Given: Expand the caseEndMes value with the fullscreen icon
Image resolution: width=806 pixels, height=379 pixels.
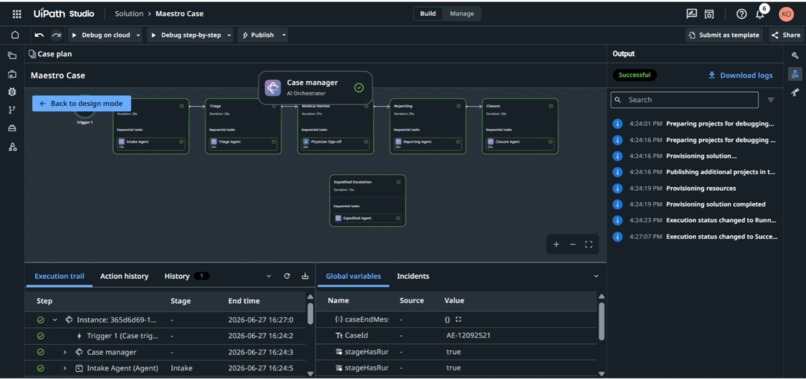Looking at the screenshot, I should click(458, 319).
